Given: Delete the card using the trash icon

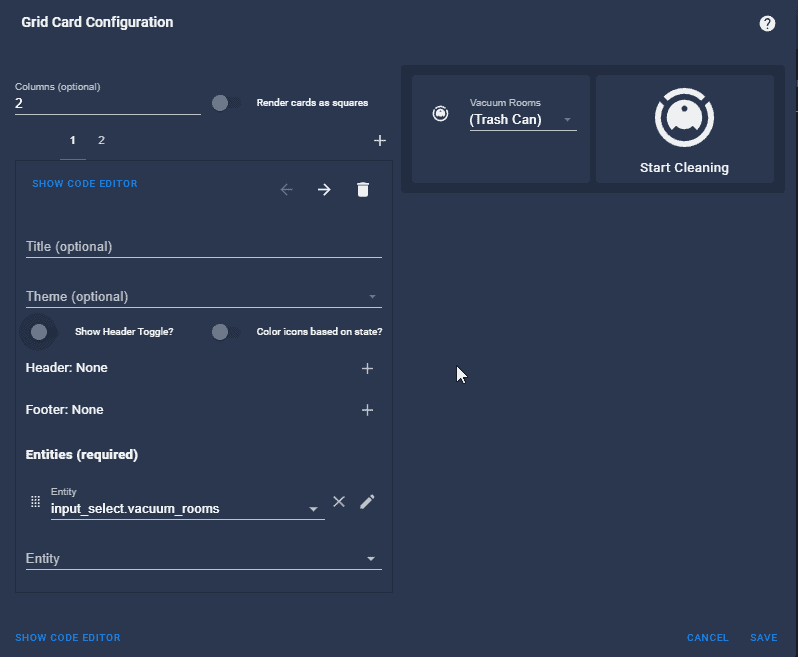Looking at the screenshot, I should 363,190.
